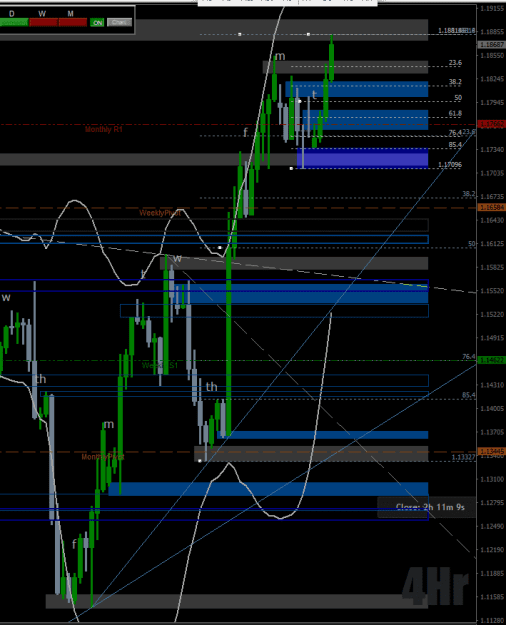The height and width of the screenshot is (625, 506).
Task: Click 1.14915 on the price scale
Action: click(x=492, y=338)
